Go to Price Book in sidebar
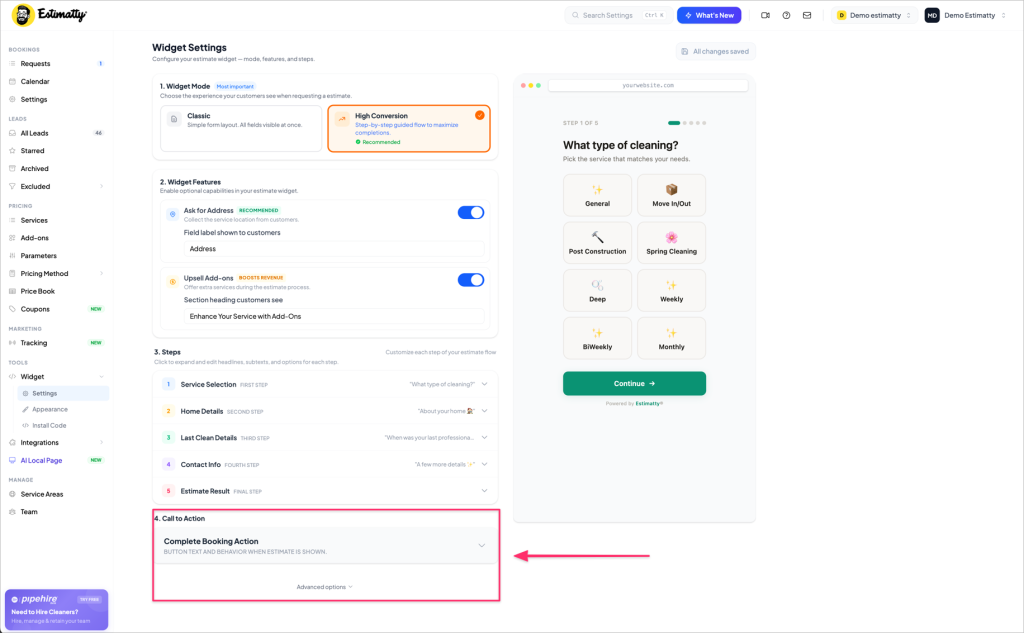This screenshot has height=633, width=1024. click(x=37, y=291)
